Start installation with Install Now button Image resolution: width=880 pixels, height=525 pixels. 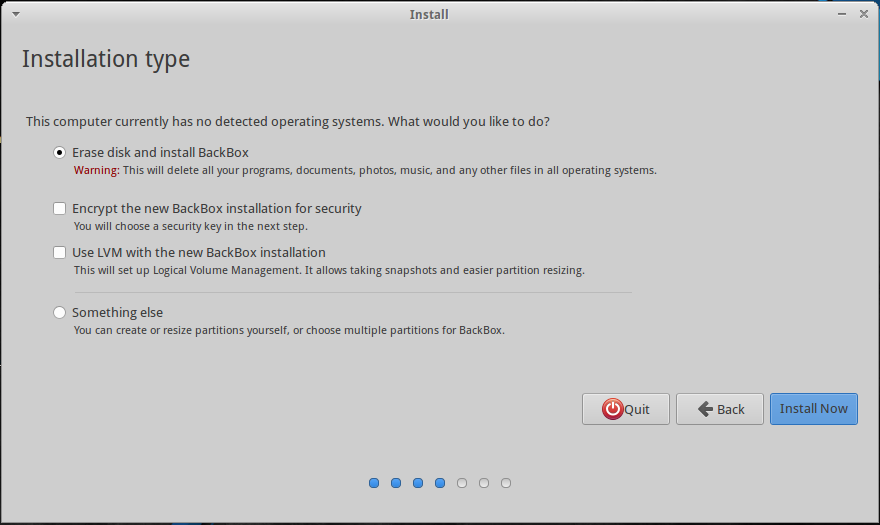(813, 409)
